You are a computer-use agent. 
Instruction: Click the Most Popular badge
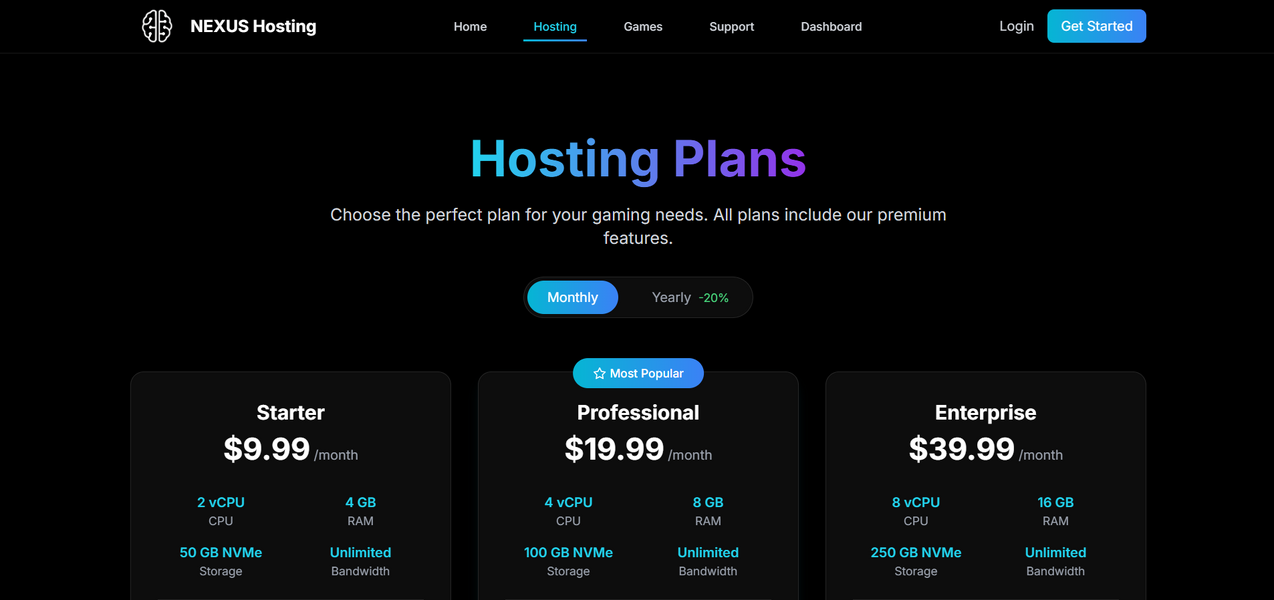click(638, 372)
